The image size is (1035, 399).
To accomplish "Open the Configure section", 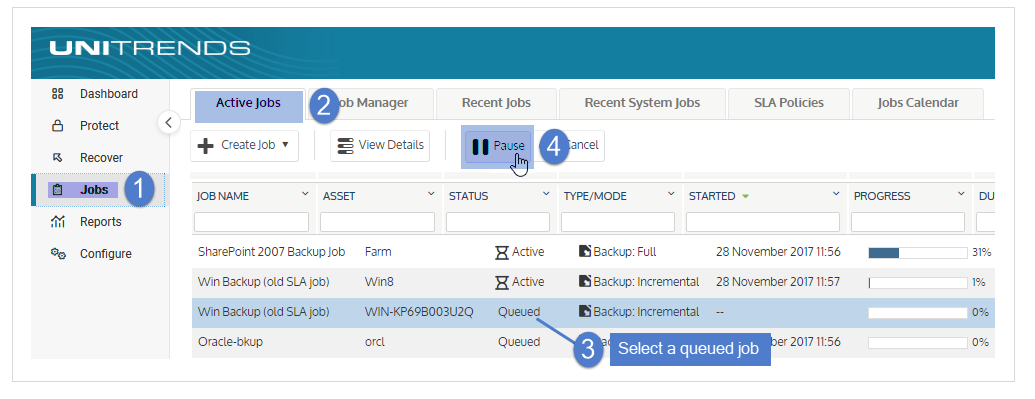I will 106,254.
